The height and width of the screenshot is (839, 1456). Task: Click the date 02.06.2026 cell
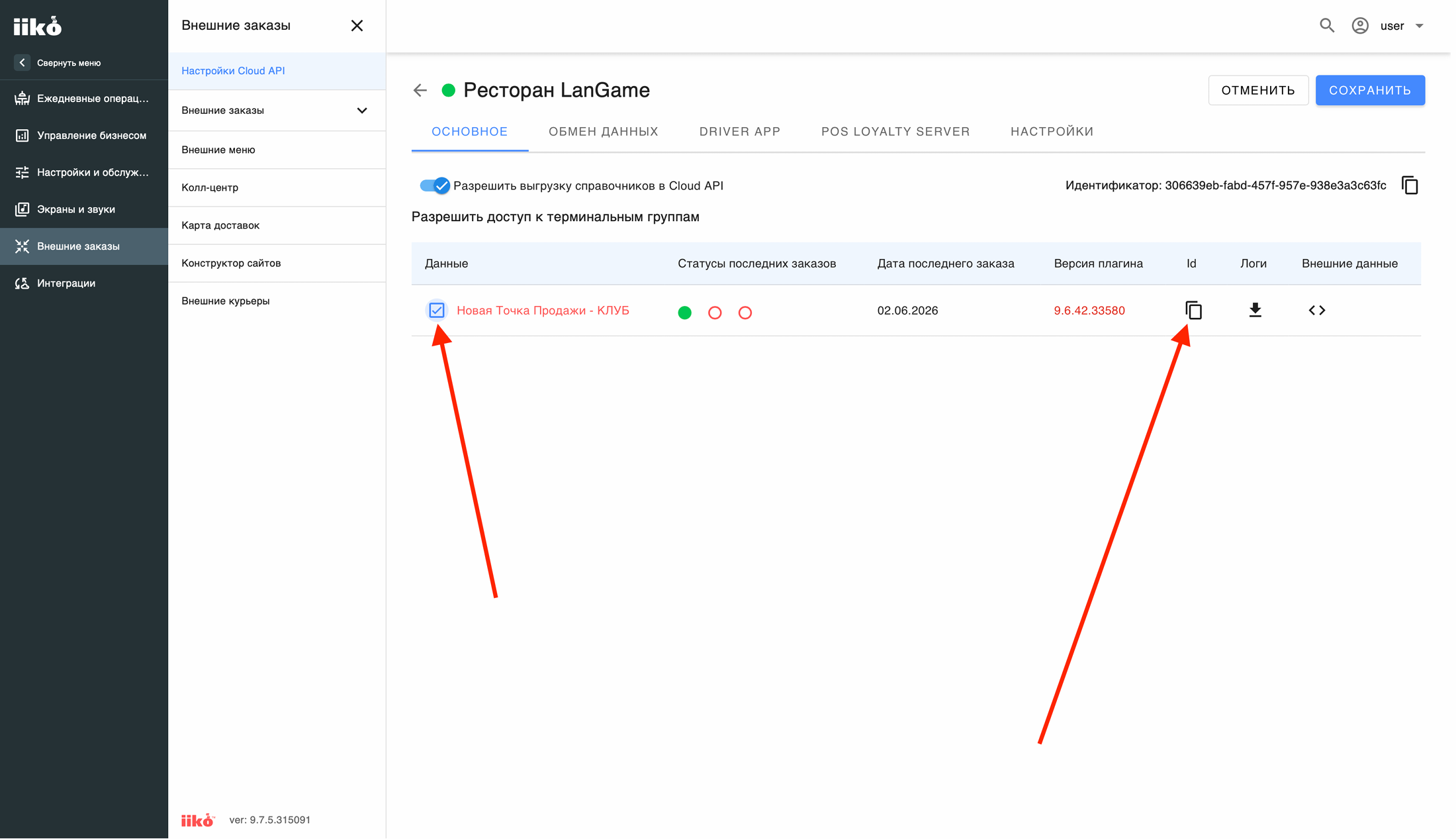click(907, 311)
